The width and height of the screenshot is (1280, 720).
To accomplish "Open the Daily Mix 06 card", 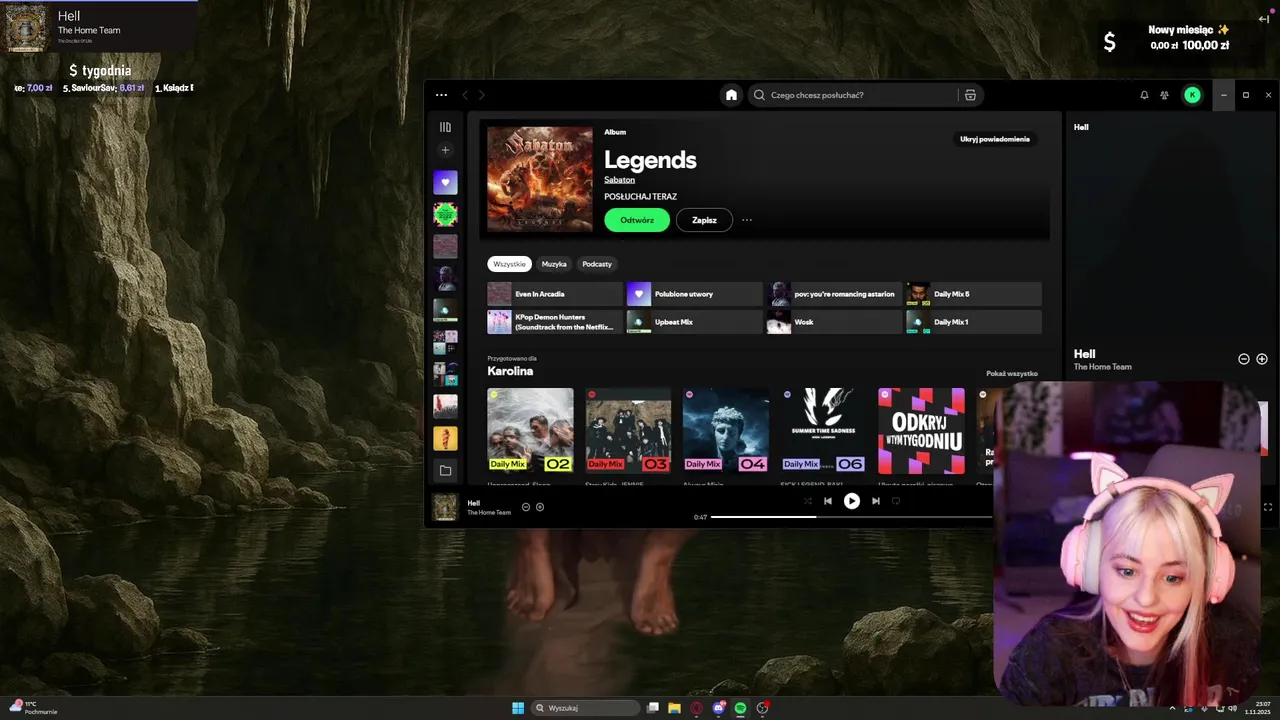I will pyautogui.click(x=823, y=431).
